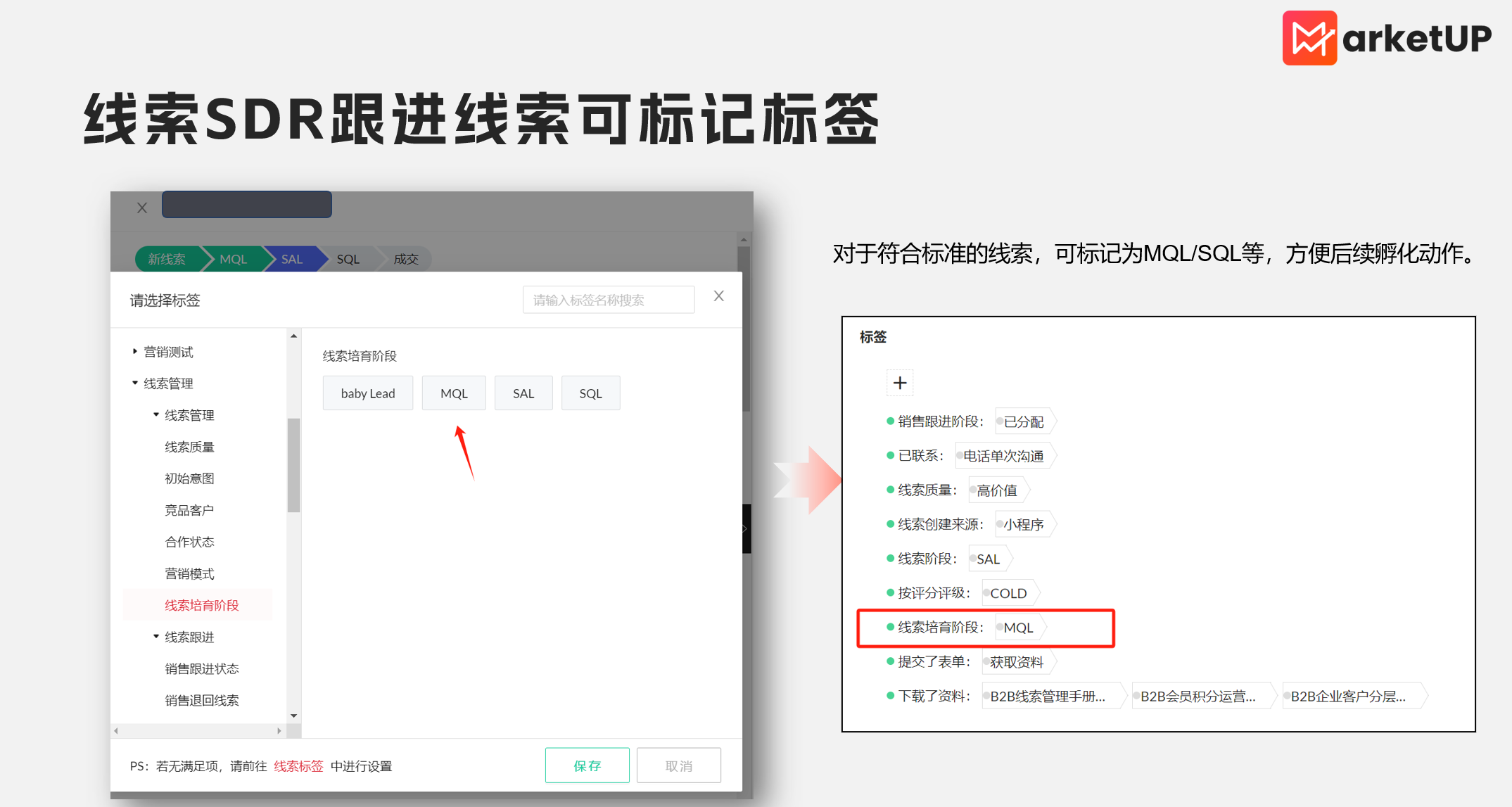The image size is (1512, 807).
Task: Click the tree vertical scrollbar thumb
Action: click(293, 465)
